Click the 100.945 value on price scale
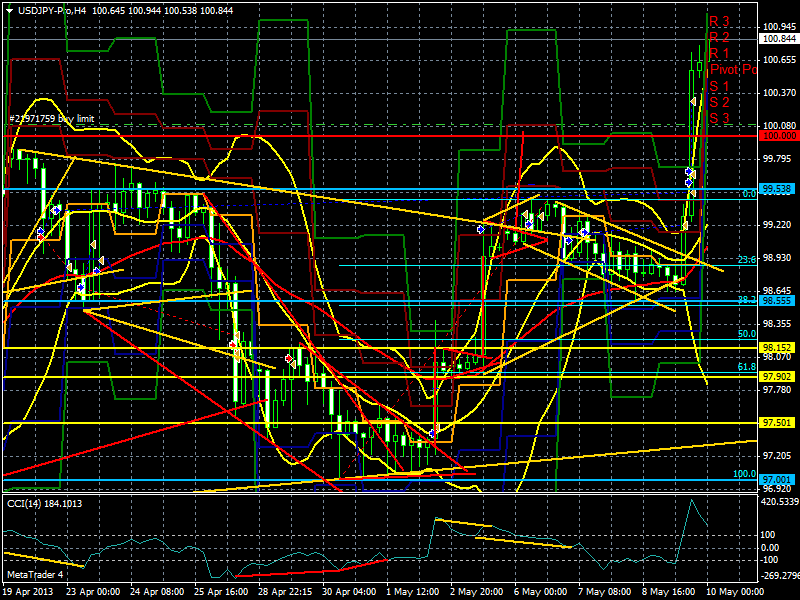Image resolution: width=800 pixels, height=600 pixels. pos(779,27)
